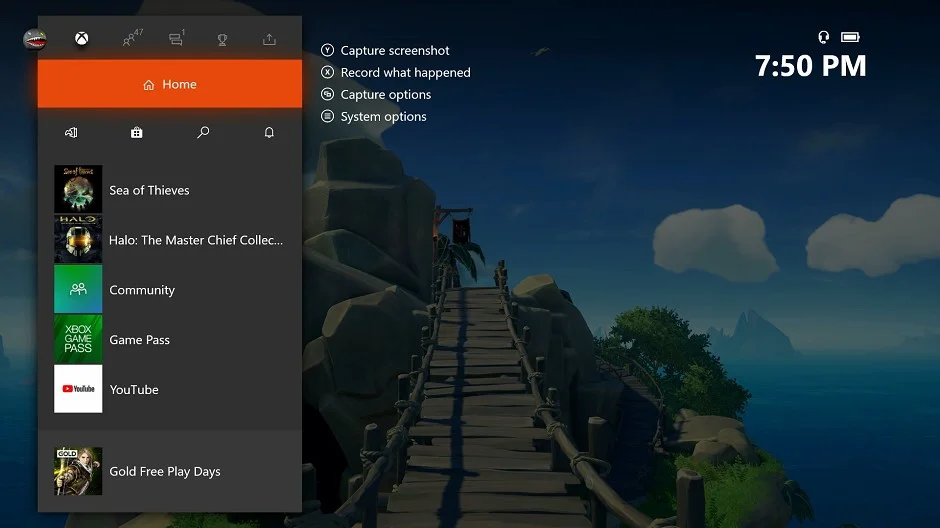940x528 pixels.
Task: Open the Microsoft Store bag icon
Action: (x=137, y=132)
